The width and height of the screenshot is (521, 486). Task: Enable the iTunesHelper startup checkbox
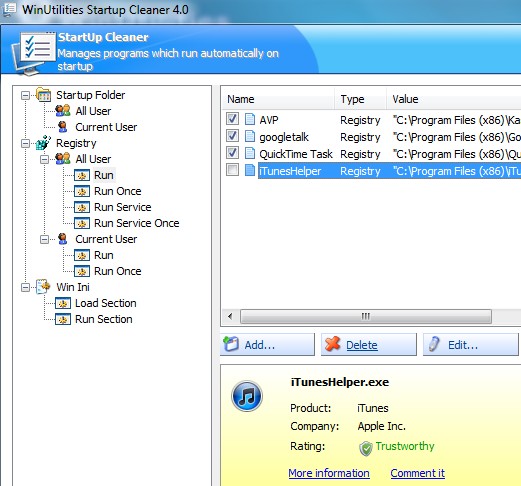click(x=232, y=170)
